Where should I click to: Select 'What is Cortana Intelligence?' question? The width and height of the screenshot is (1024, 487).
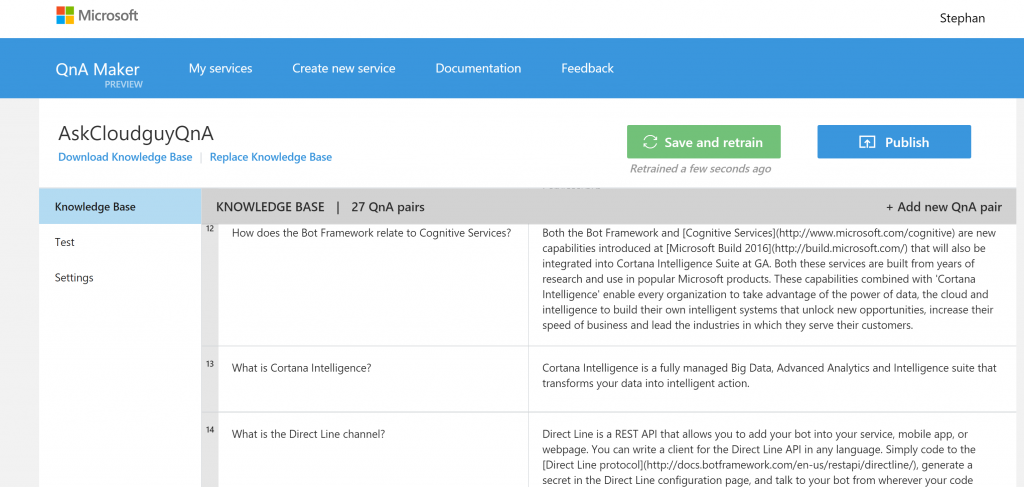(302, 368)
